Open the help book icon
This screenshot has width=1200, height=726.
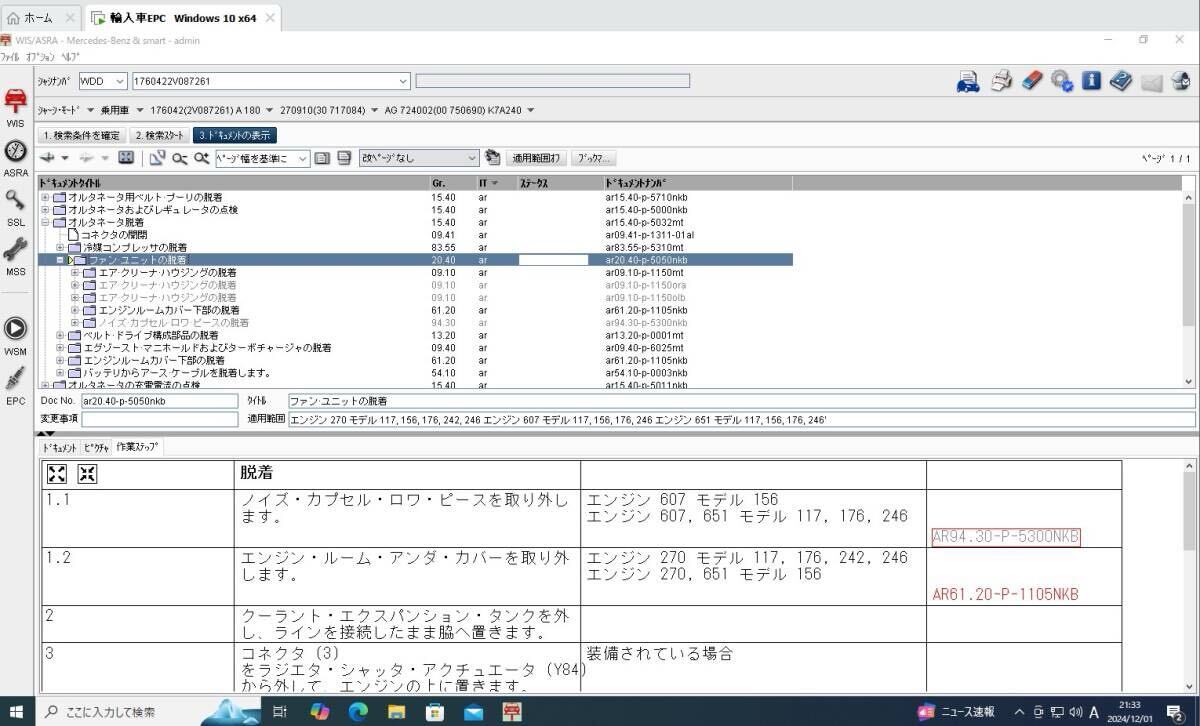click(1120, 81)
